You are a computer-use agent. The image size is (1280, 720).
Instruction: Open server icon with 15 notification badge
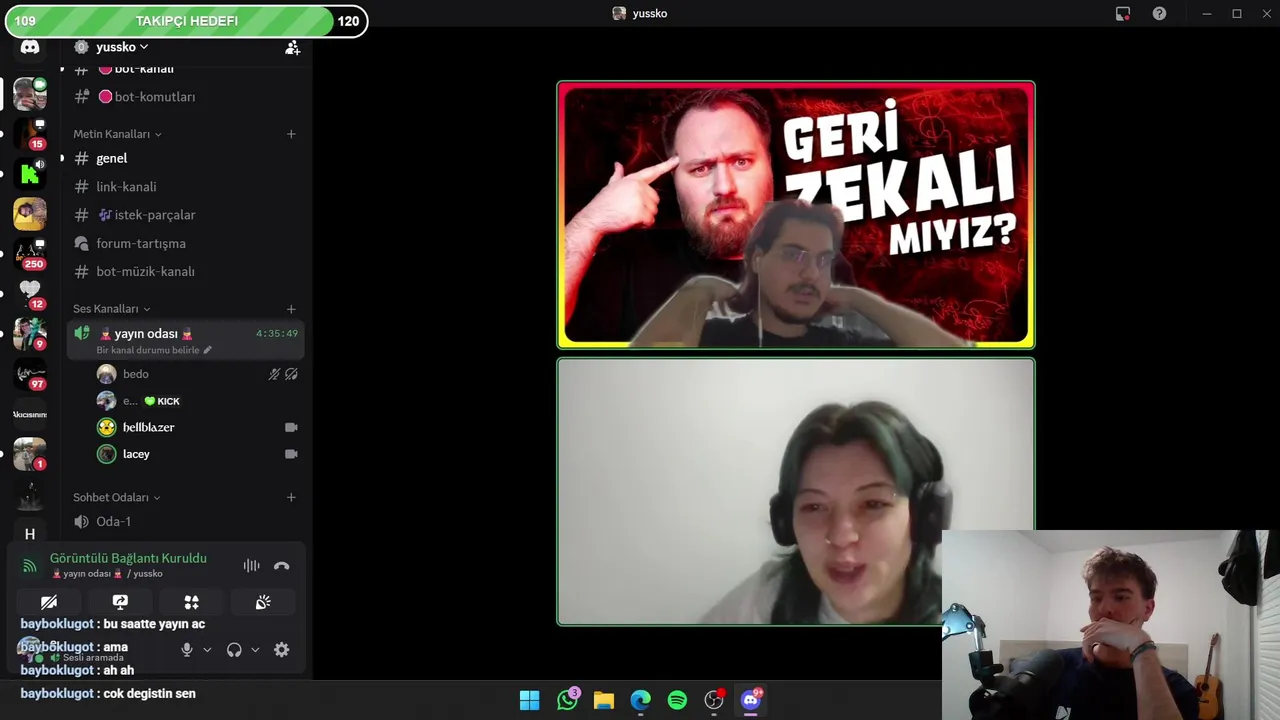point(30,134)
